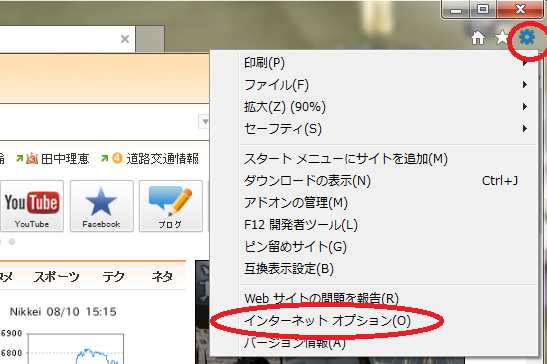The width and height of the screenshot is (547, 364).
Task: Maximize the browser window
Action: click(x=483, y=9)
